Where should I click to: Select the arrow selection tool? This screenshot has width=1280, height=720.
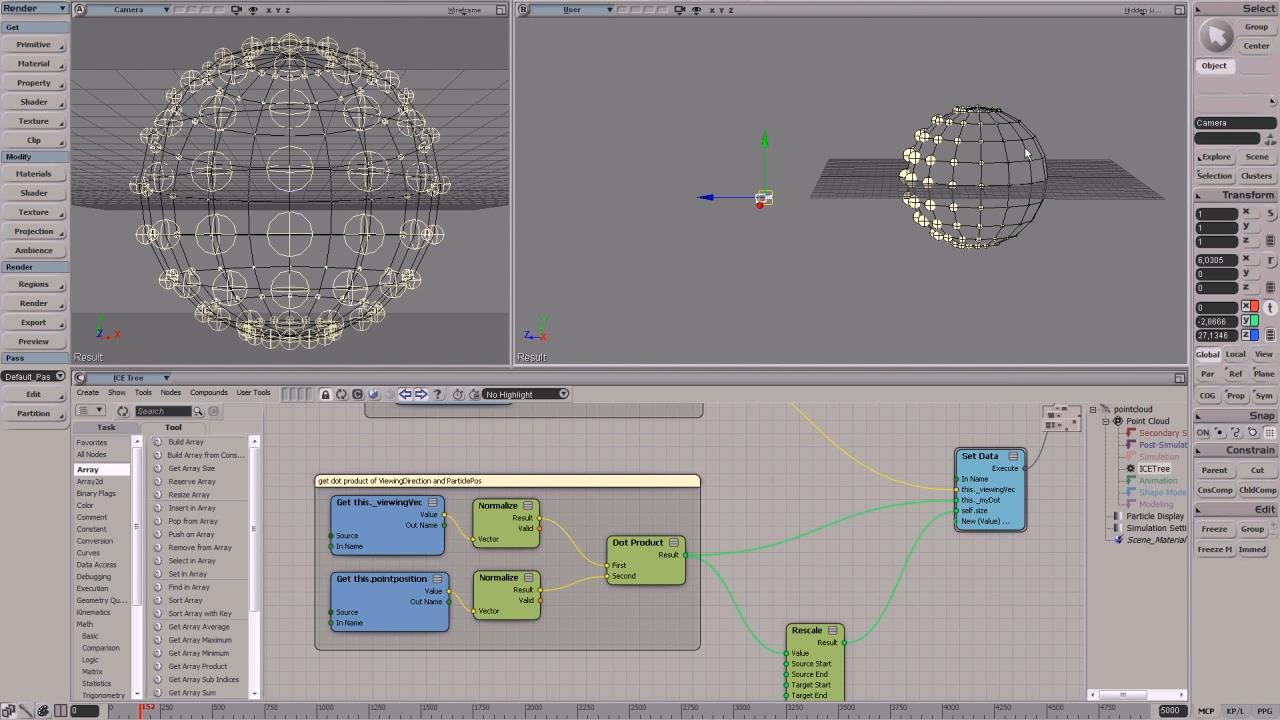1216,37
